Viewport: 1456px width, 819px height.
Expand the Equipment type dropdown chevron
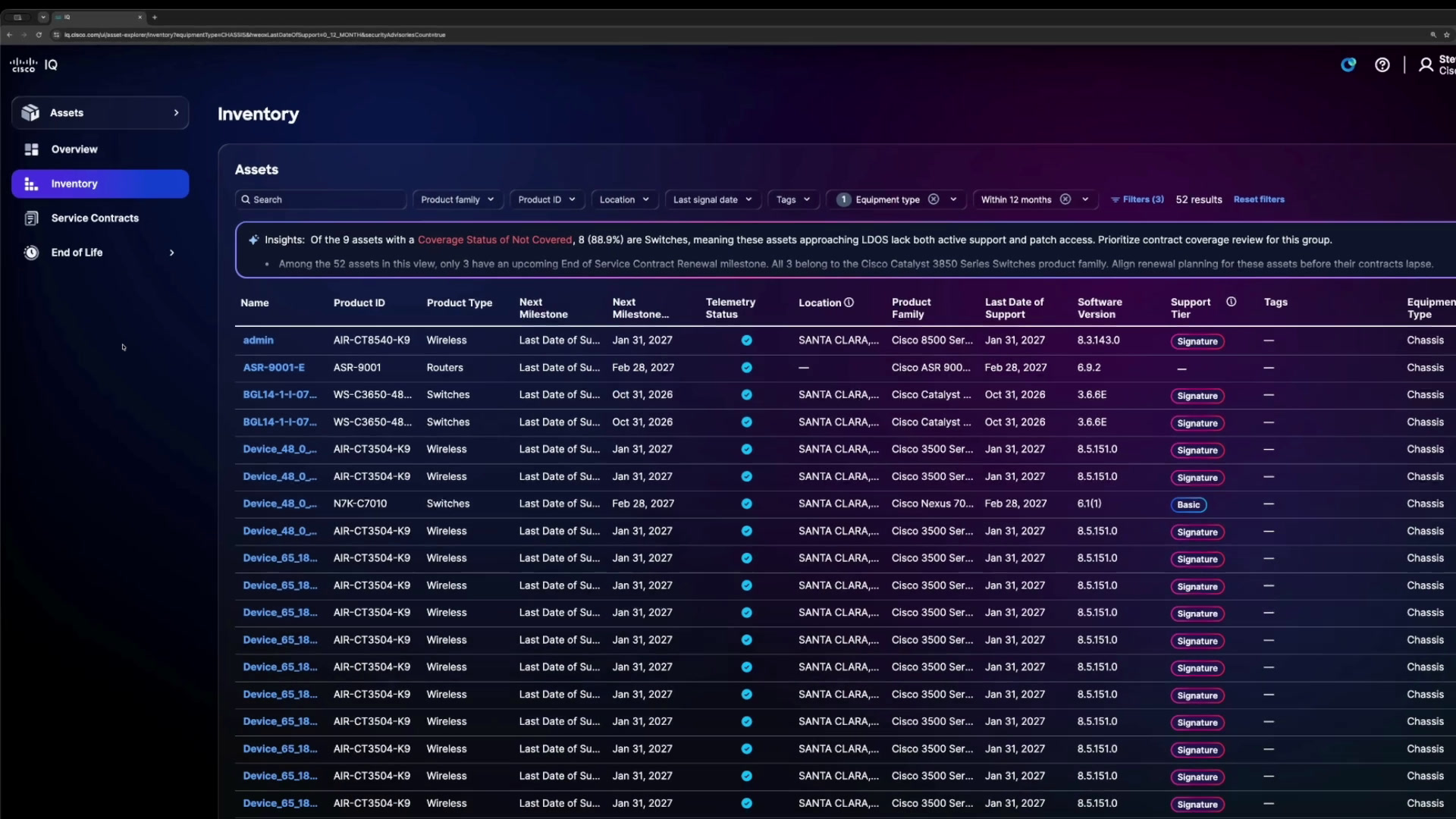pyautogui.click(x=953, y=199)
